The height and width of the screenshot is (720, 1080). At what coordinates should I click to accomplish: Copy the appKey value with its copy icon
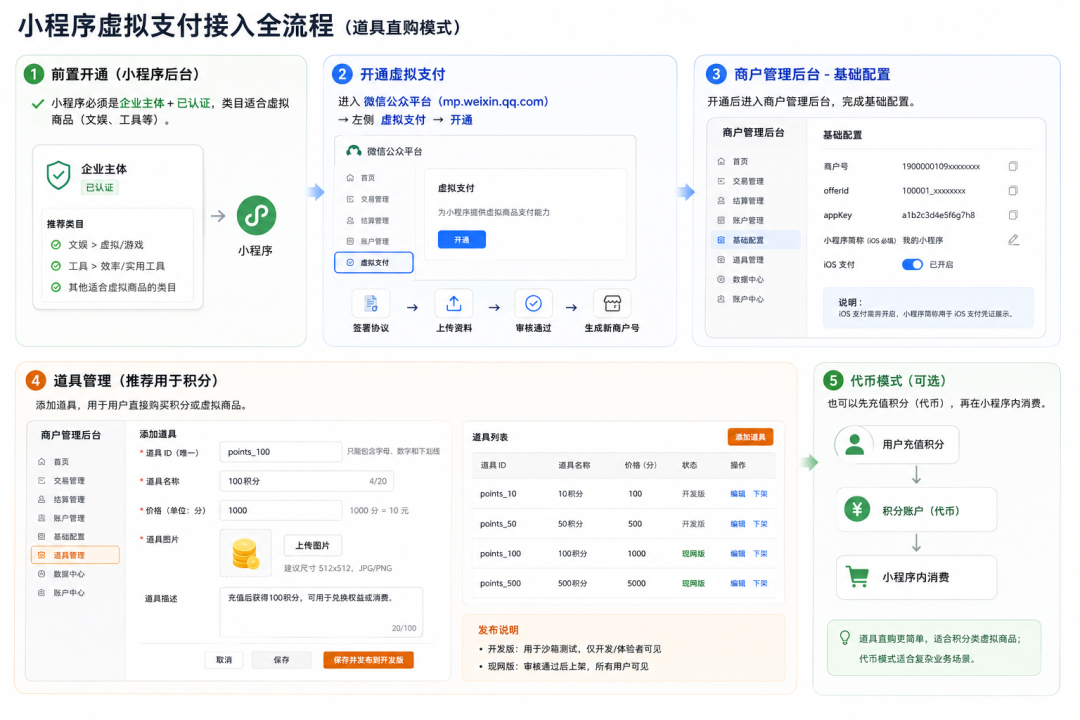coord(1013,215)
